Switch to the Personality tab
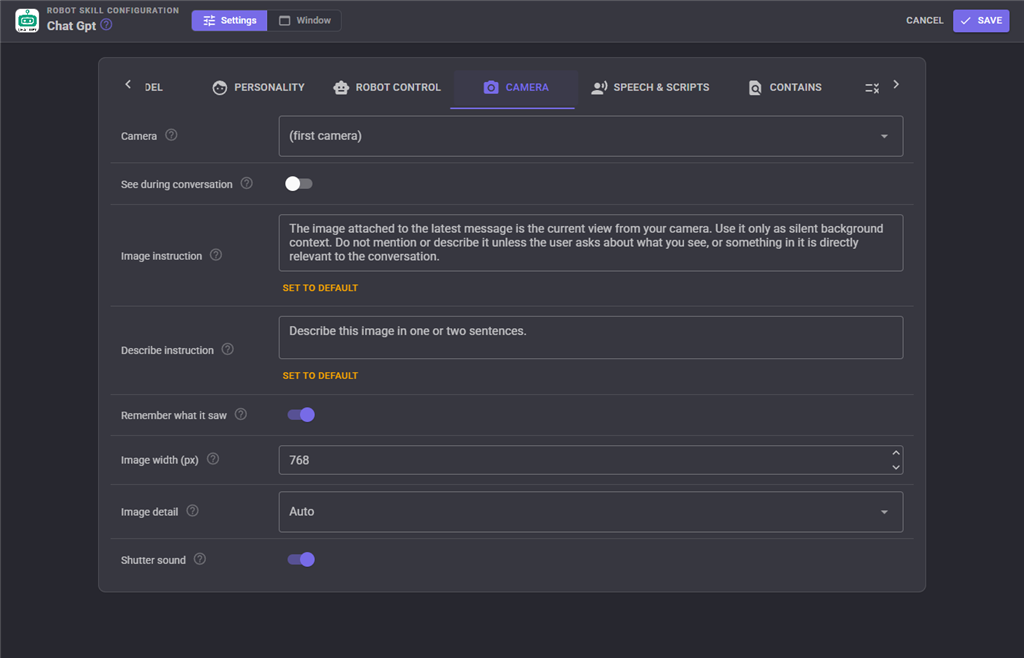Screen dimensions: 1024x658 click(x=259, y=87)
